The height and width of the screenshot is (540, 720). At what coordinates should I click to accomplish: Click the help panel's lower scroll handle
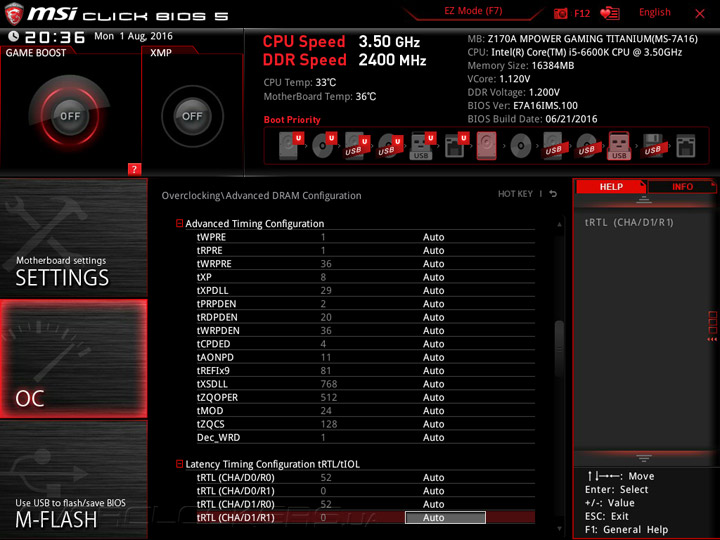[x=644, y=458]
